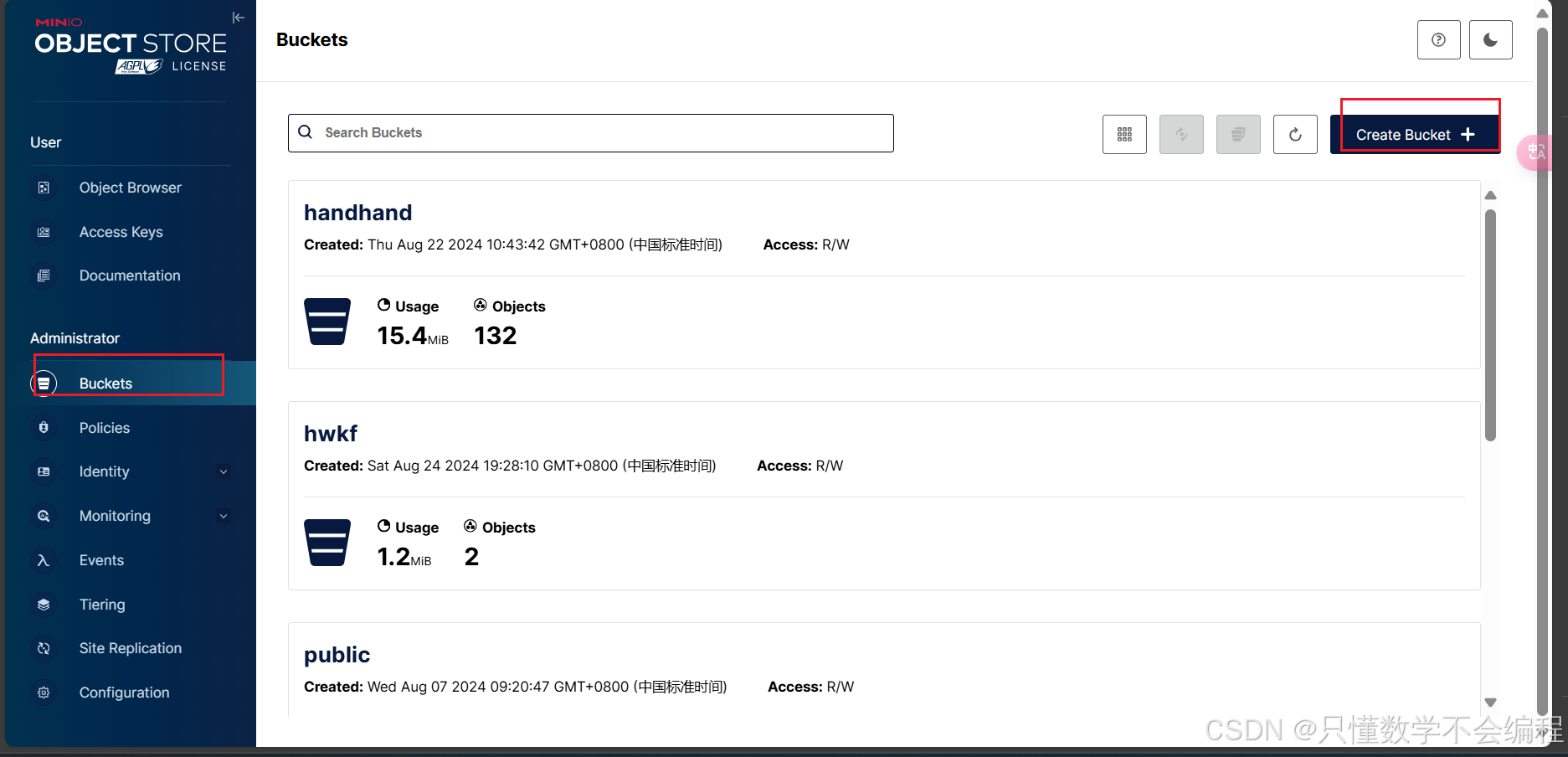Viewport: 1568px width, 757px height.
Task: Click the Access Keys sidebar icon
Action: coord(44,232)
